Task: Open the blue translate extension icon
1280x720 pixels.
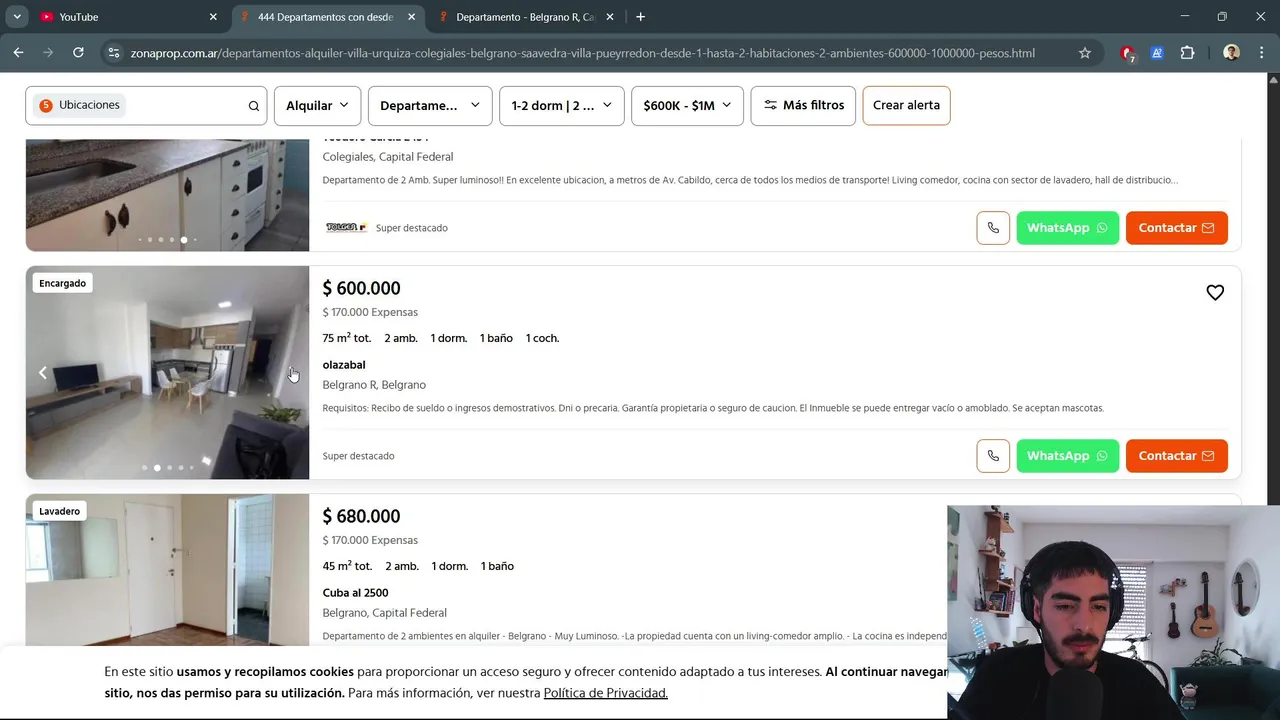Action: coord(1157,53)
